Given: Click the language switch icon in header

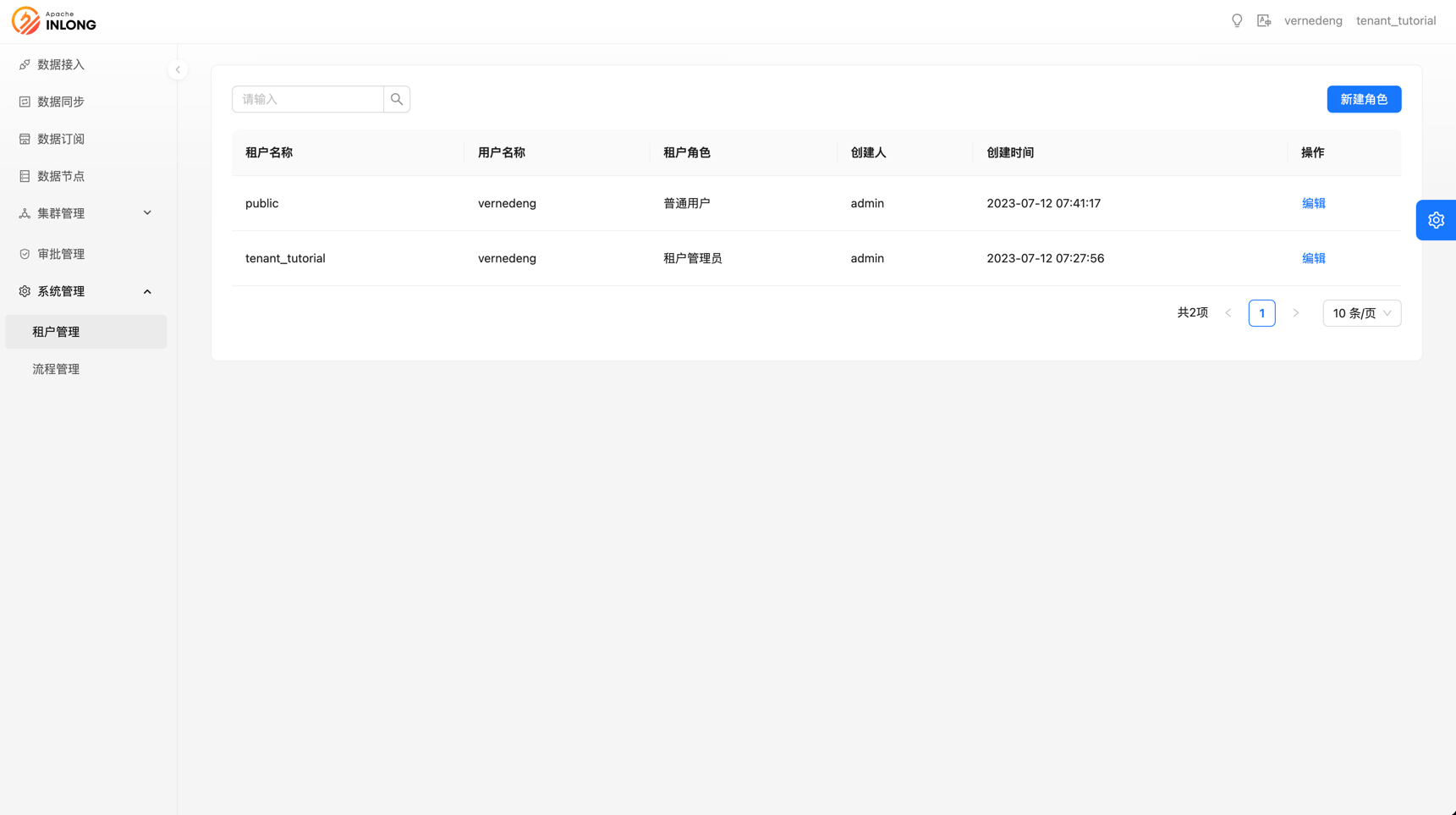Looking at the screenshot, I should pos(1263,21).
